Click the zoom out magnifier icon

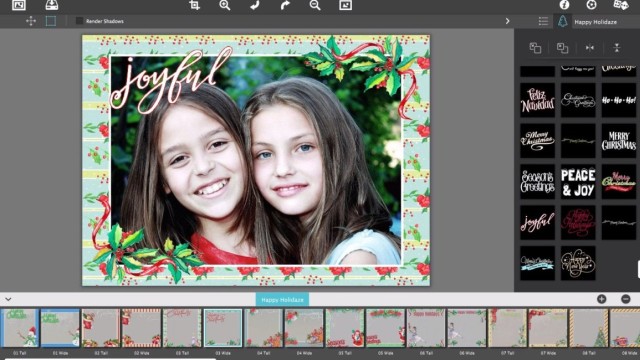point(315,5)
